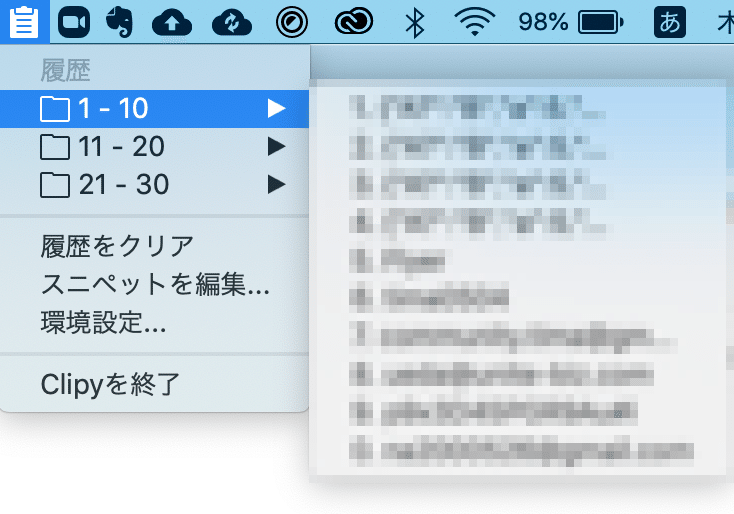Click the folder icon next to 11 - 20
The image size is (734, 514).
point(55,147)
